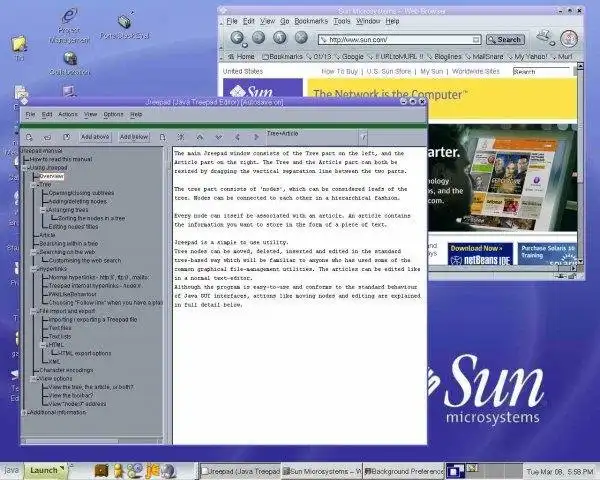The width and height of the screenshot is (600, 480).
Task: Click the sun.com Search input field
Action: [541, 72]
